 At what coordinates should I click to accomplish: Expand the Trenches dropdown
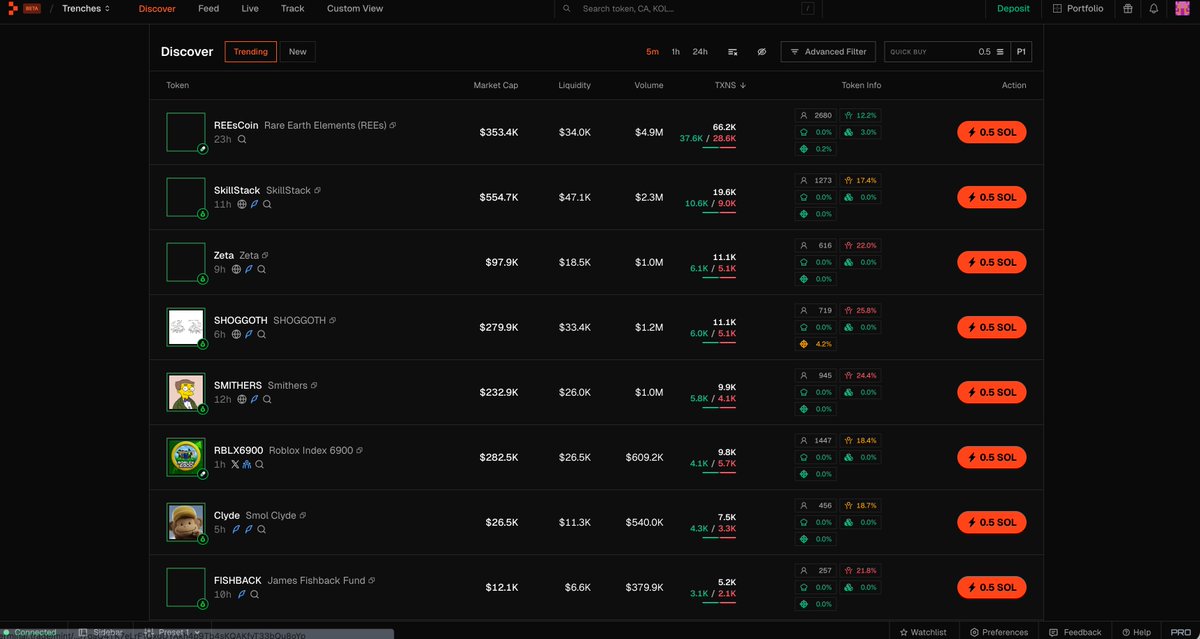pyautogui.click(x=86, y=9)
